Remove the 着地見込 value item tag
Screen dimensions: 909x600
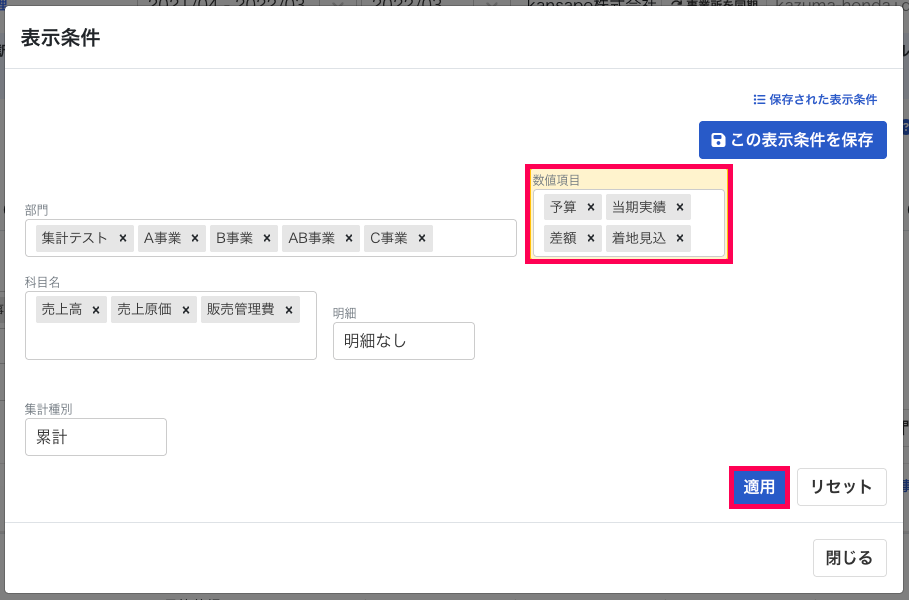point(680,238)
